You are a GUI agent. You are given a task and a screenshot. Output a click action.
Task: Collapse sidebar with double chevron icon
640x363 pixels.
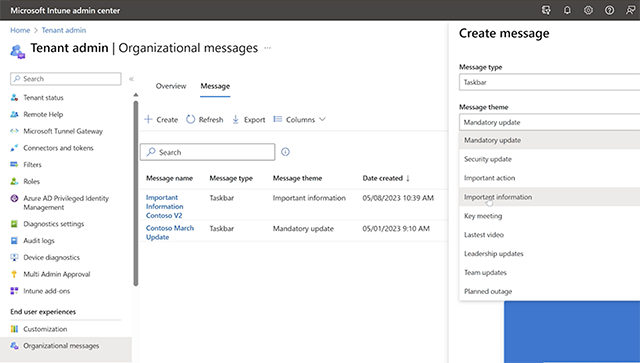point(131,79)
